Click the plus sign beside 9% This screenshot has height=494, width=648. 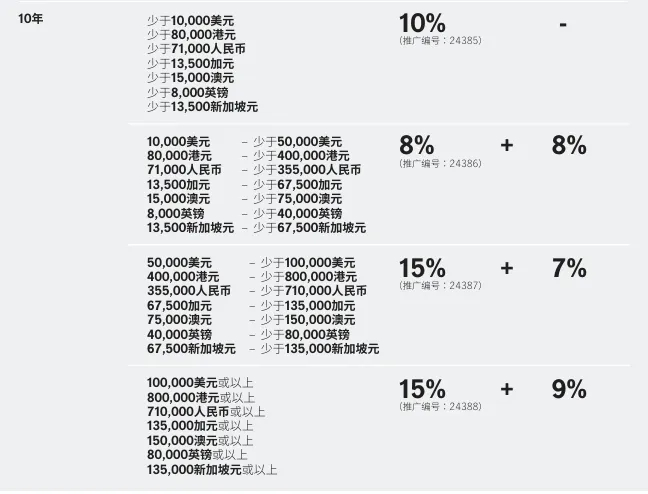click(x=507, y=389)
